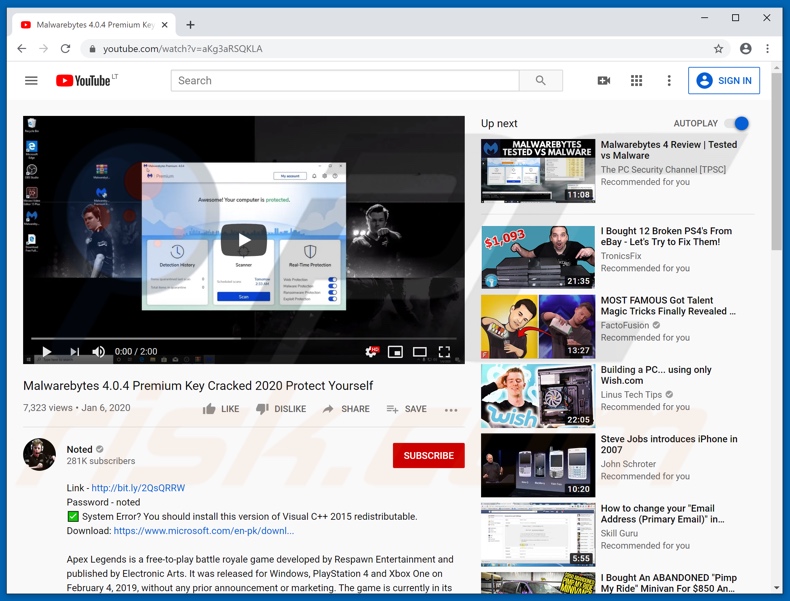Open the Steve Jobs iPhone 2007 thumbnail
Viewport: 790px width, 601px height.
[x=538, y=465]
